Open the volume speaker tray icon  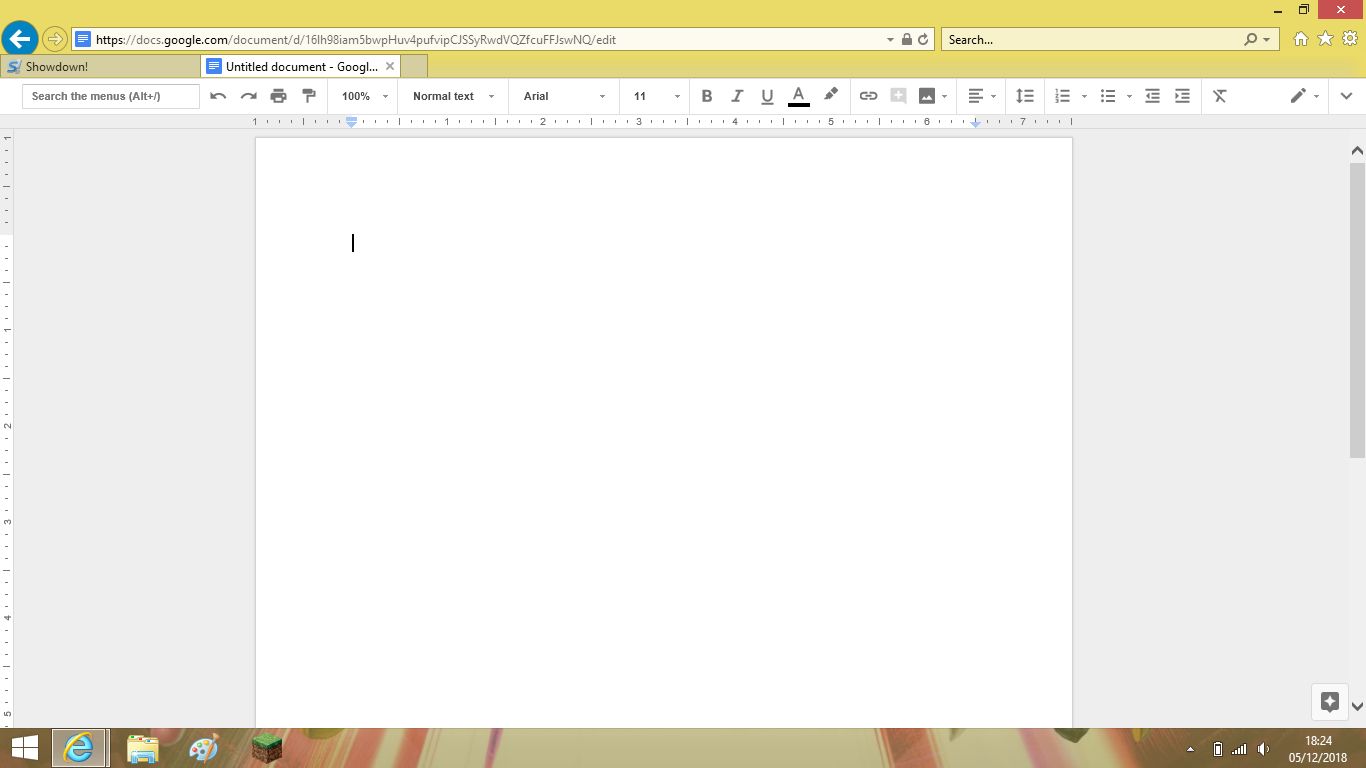tap(1263, 749)
